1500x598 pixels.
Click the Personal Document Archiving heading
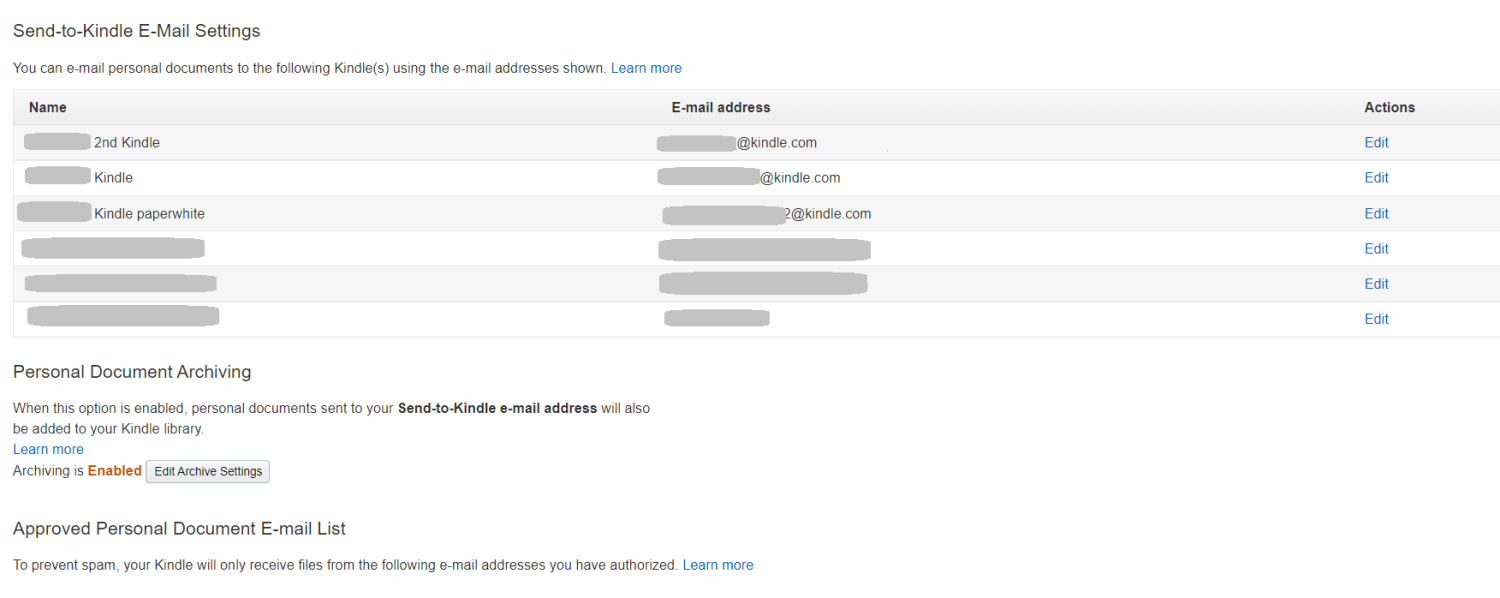[132, 372]
